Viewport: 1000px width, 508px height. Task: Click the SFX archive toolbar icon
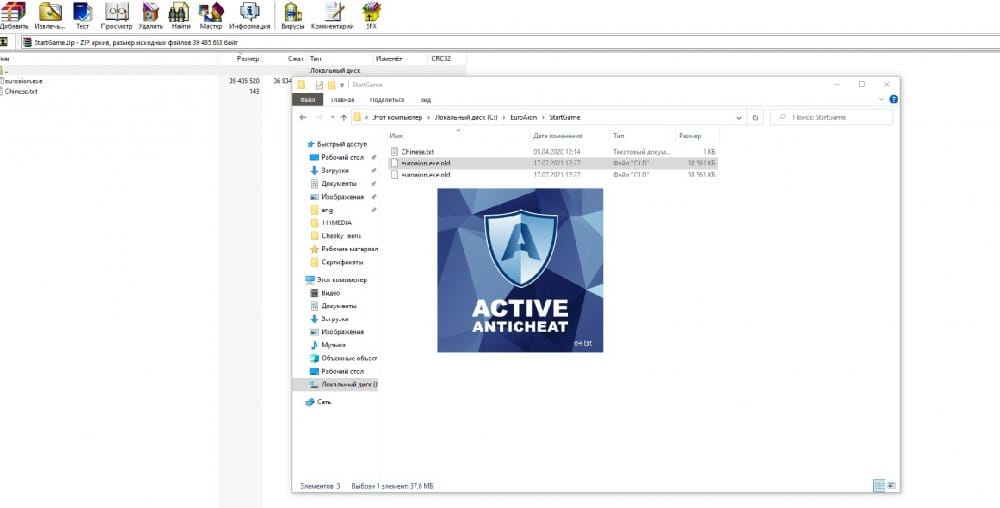(x=371, y=14)
